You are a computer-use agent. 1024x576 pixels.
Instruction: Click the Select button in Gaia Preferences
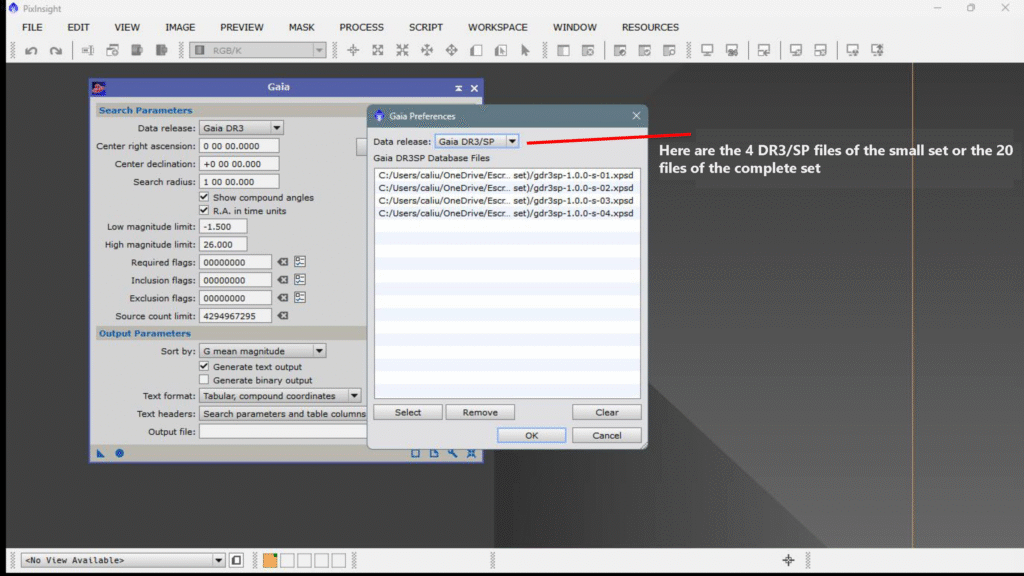(x=407, y=412)
